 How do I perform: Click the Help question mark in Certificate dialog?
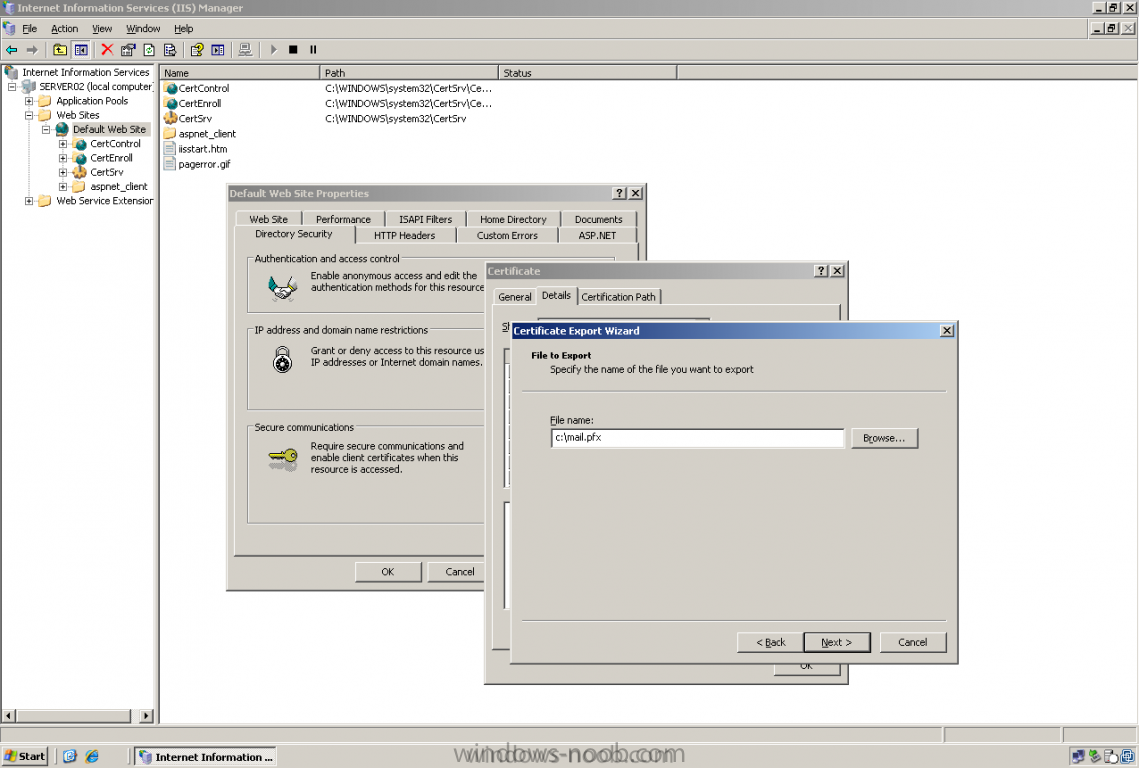821,271
